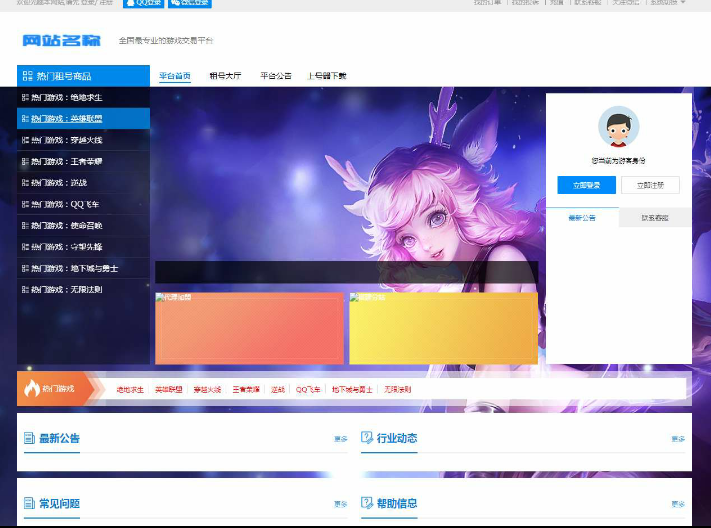Click the document icon beside the 常见问题 heading
Screen dimensions: 711x528
pos(29,503)
